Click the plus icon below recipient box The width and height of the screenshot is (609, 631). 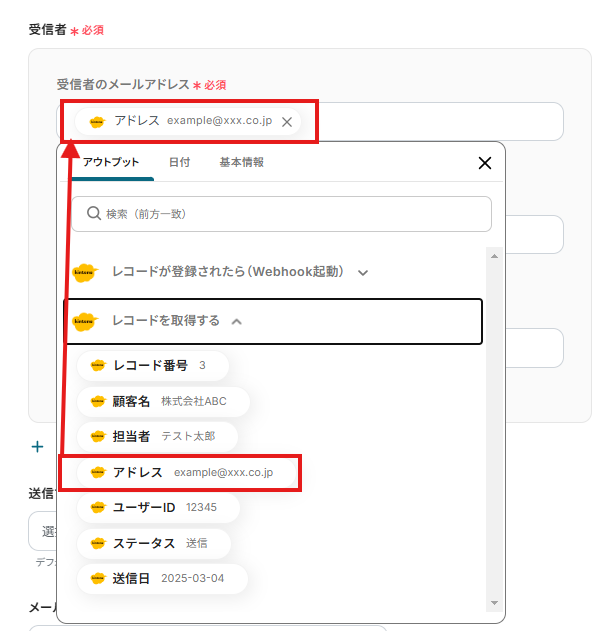[38, 447]
